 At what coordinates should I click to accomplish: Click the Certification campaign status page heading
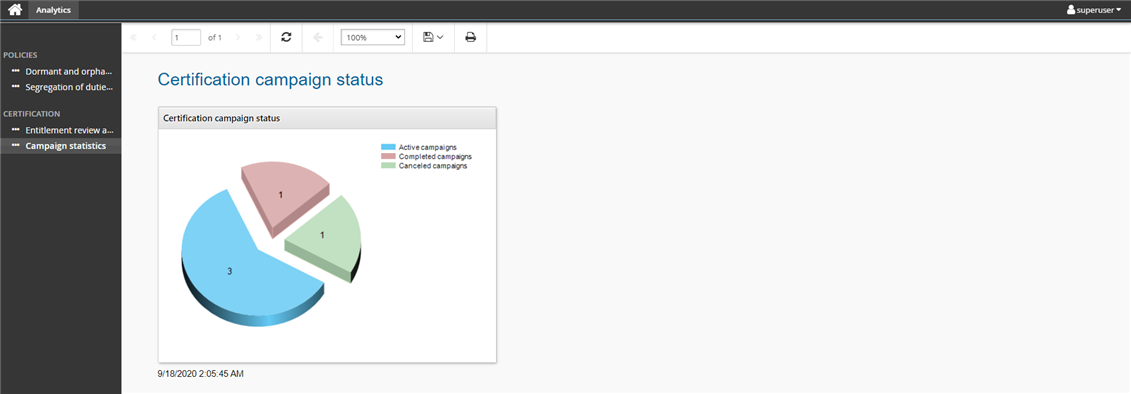[270, 79]
